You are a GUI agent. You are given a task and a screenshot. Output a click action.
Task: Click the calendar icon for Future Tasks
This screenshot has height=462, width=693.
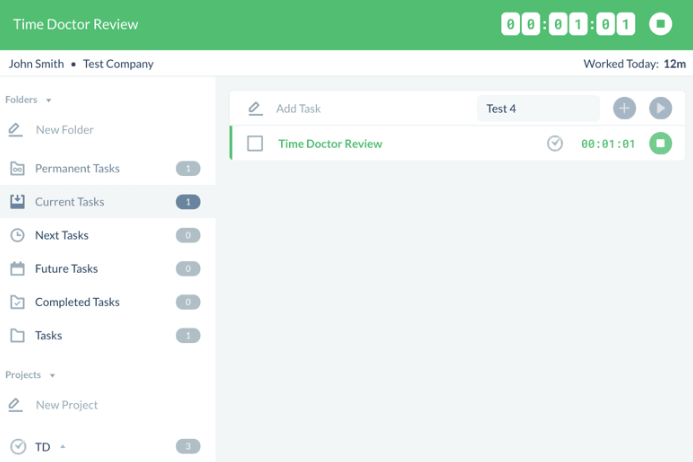(17, 268)
